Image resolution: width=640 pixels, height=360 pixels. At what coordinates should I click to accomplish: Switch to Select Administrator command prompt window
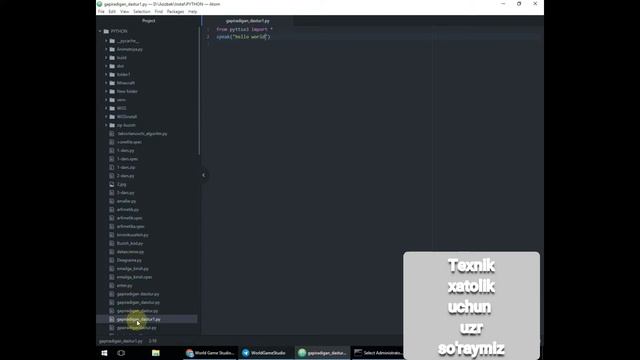377,353
